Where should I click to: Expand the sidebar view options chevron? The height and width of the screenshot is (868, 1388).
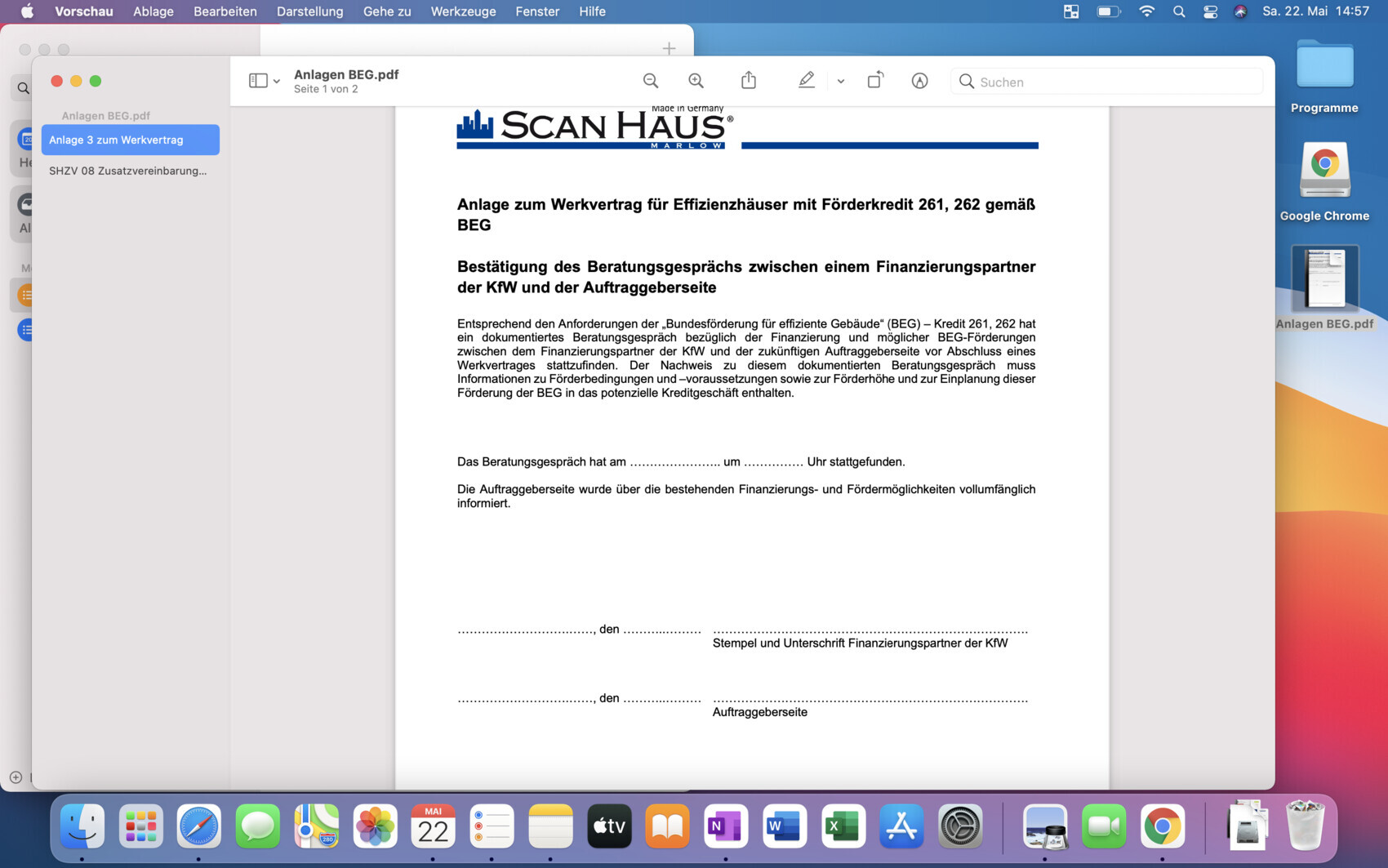(x=277, y=82)
